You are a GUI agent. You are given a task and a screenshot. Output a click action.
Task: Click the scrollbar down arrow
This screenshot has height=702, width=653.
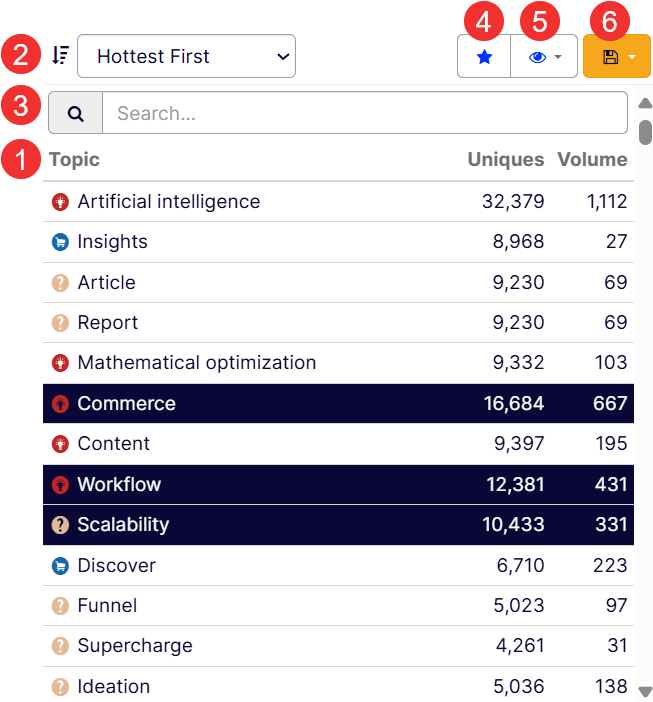pyautogui.click(x=645, y=691)
